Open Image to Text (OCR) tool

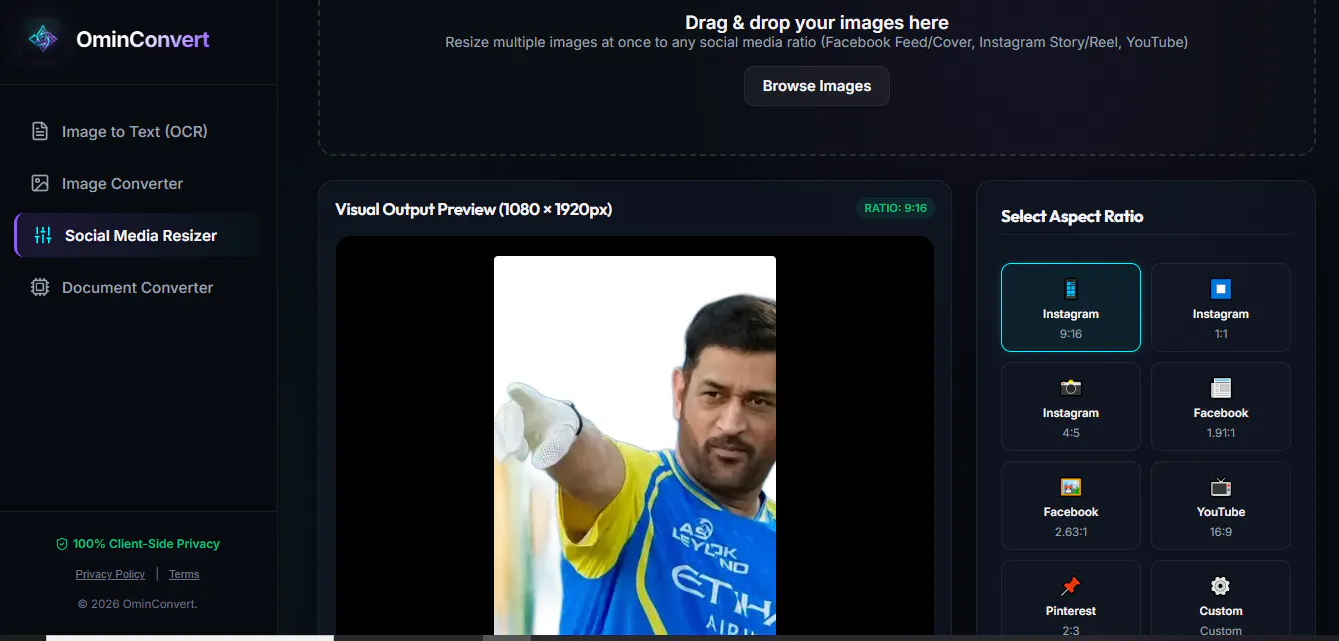[137, 131]
